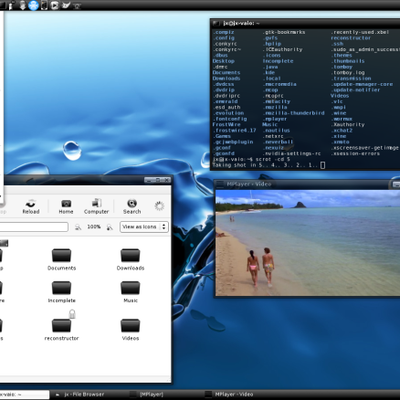Click the terminal icon in terminal title bar
The height and width of the screenshot is (400, 400).
[216, 23]
